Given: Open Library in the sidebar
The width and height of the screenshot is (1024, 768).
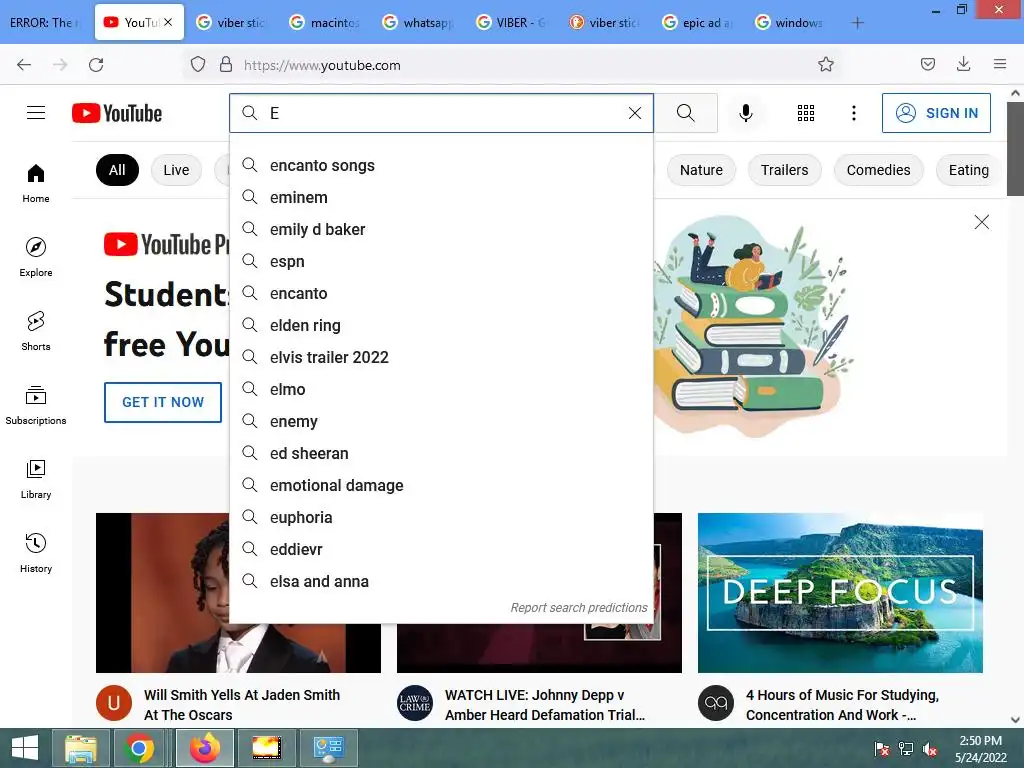Looking at the screenshot, I should (x=36, y=479).
